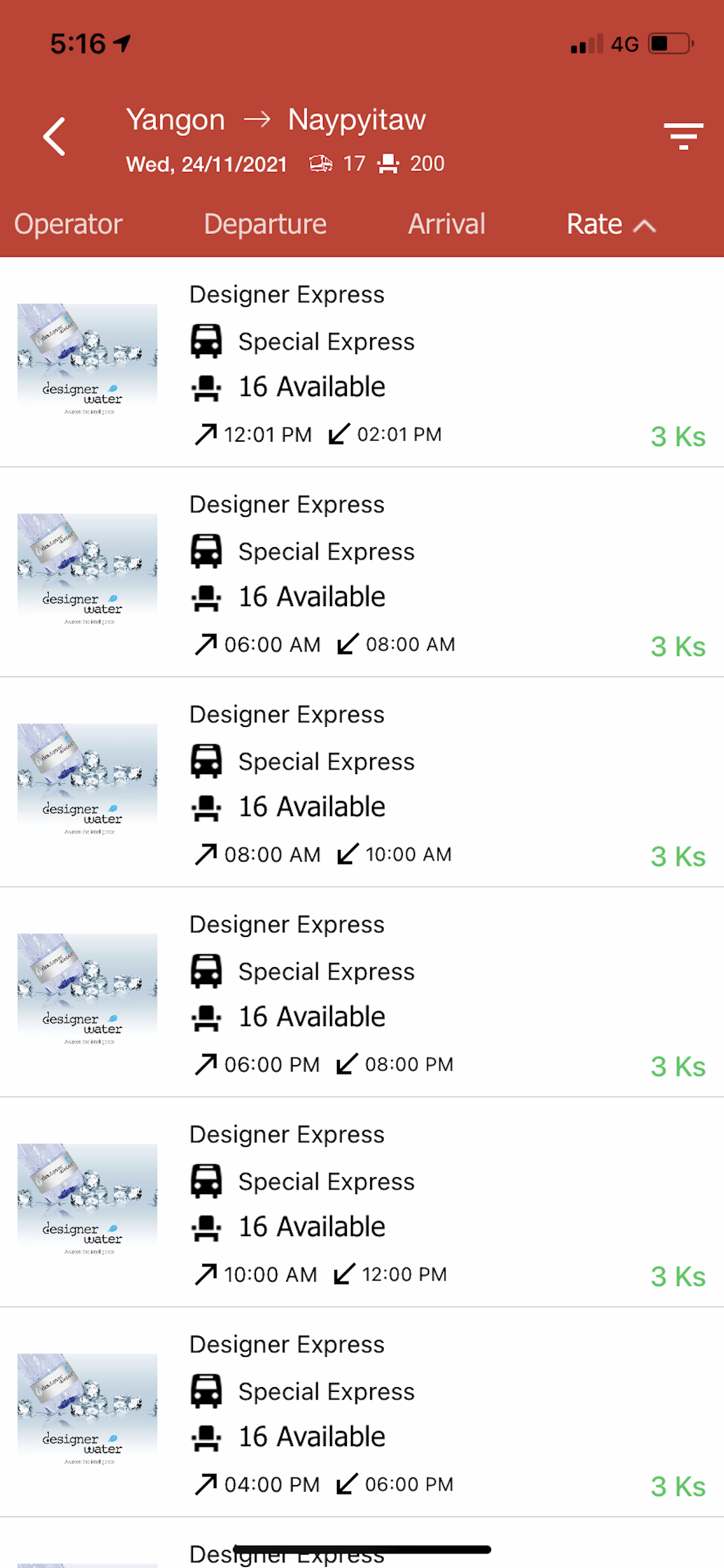Sort results by Operator
The width and height of the screenshot is (724, 1568).
[x=68, y=224]
